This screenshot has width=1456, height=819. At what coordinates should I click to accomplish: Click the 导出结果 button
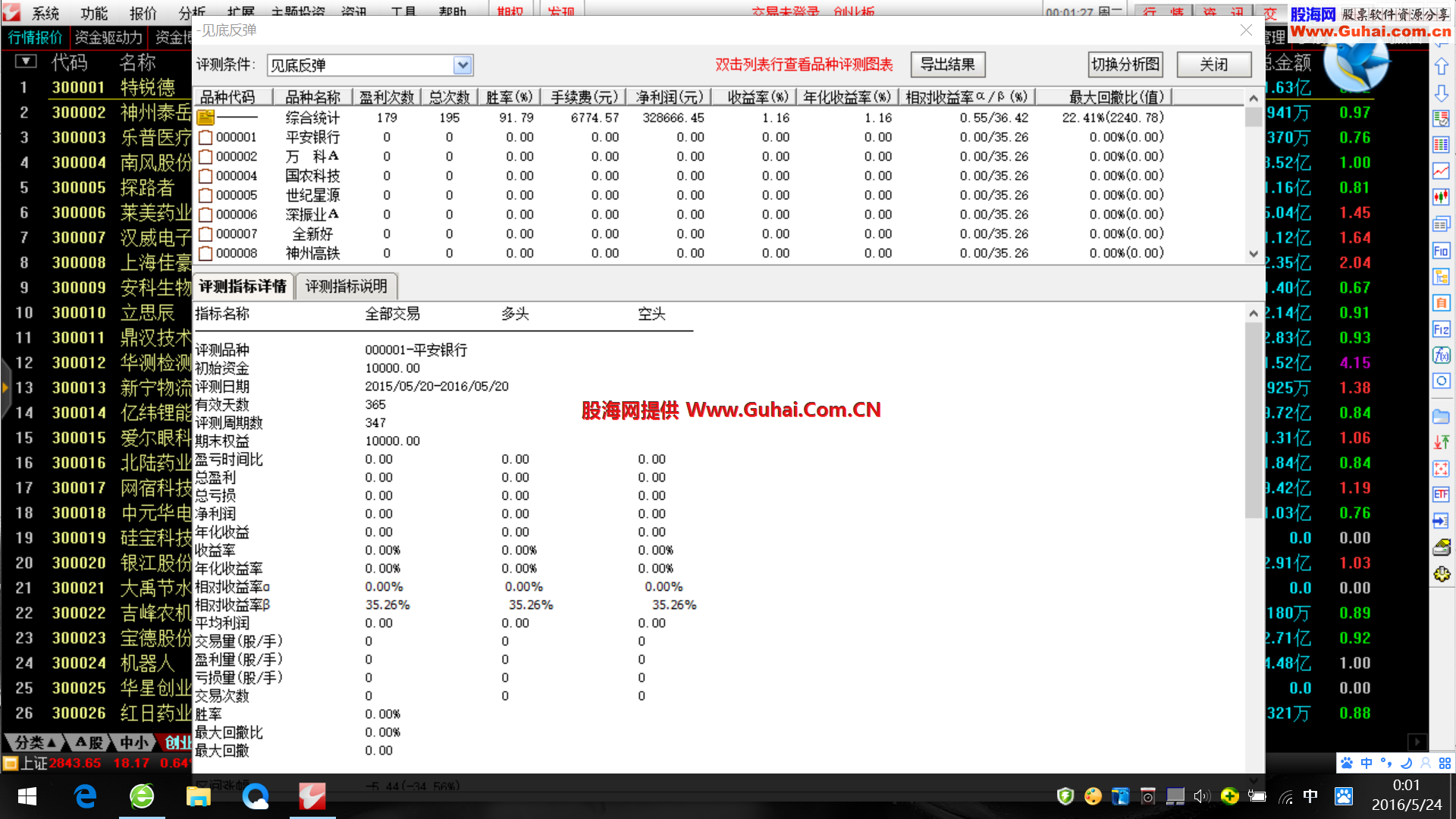pos(948,64)
